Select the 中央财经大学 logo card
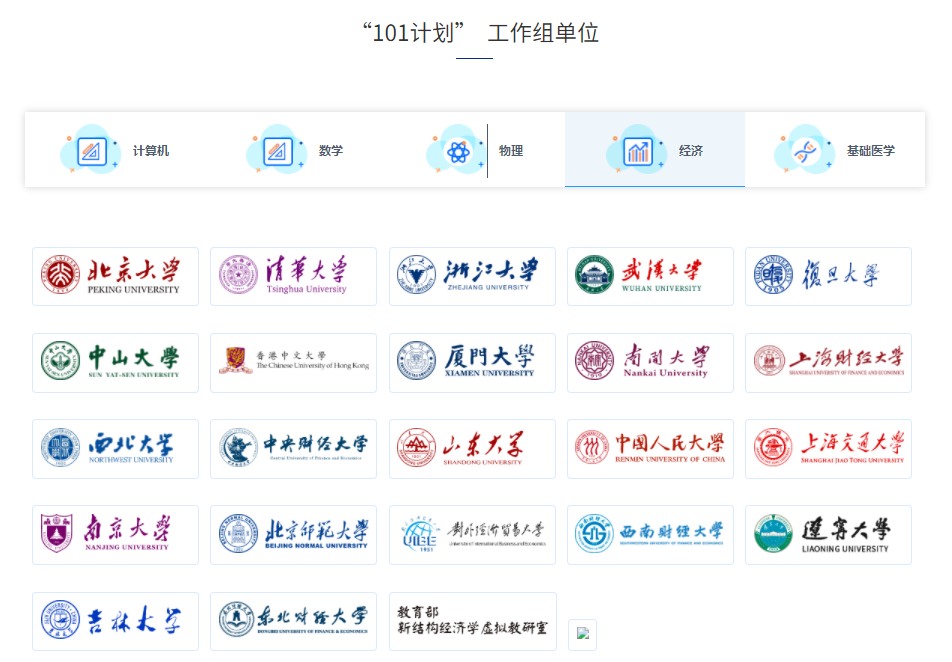952x662 pixels. (x=293, y=449)
